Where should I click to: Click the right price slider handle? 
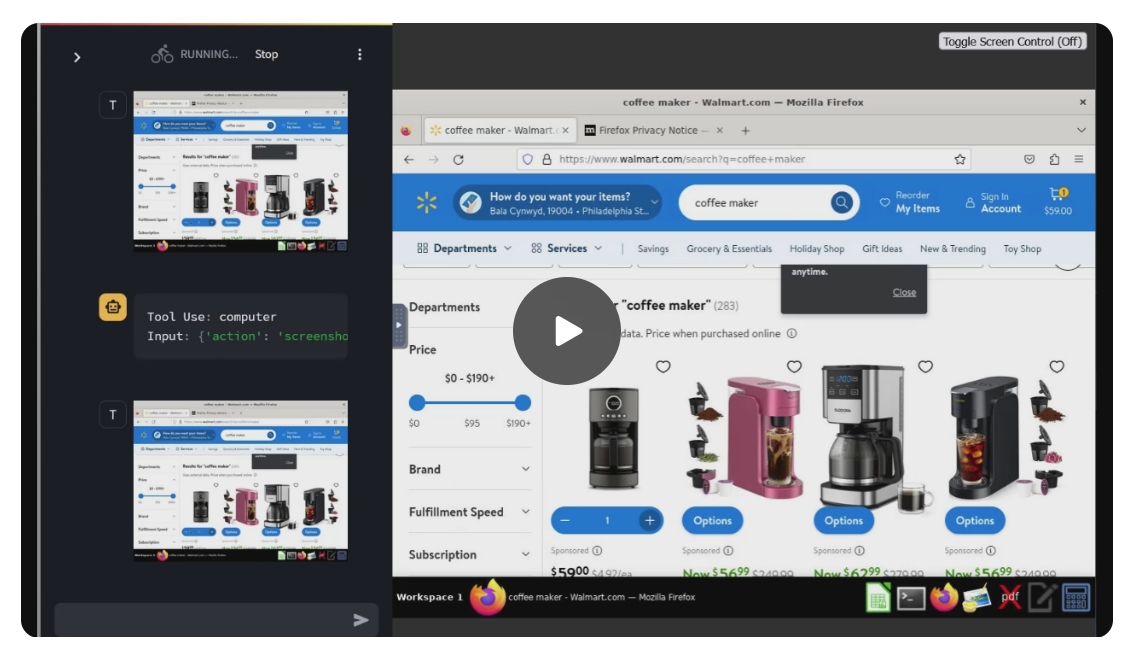pyautogui.click(x=522, y=403)
